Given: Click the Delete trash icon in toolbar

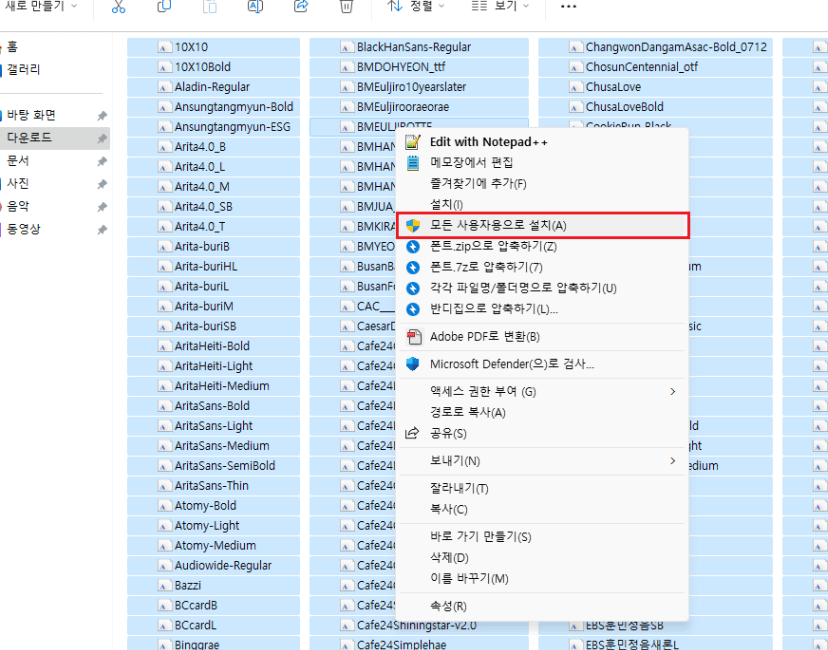Looking at the screenshot, I should 346,6.
